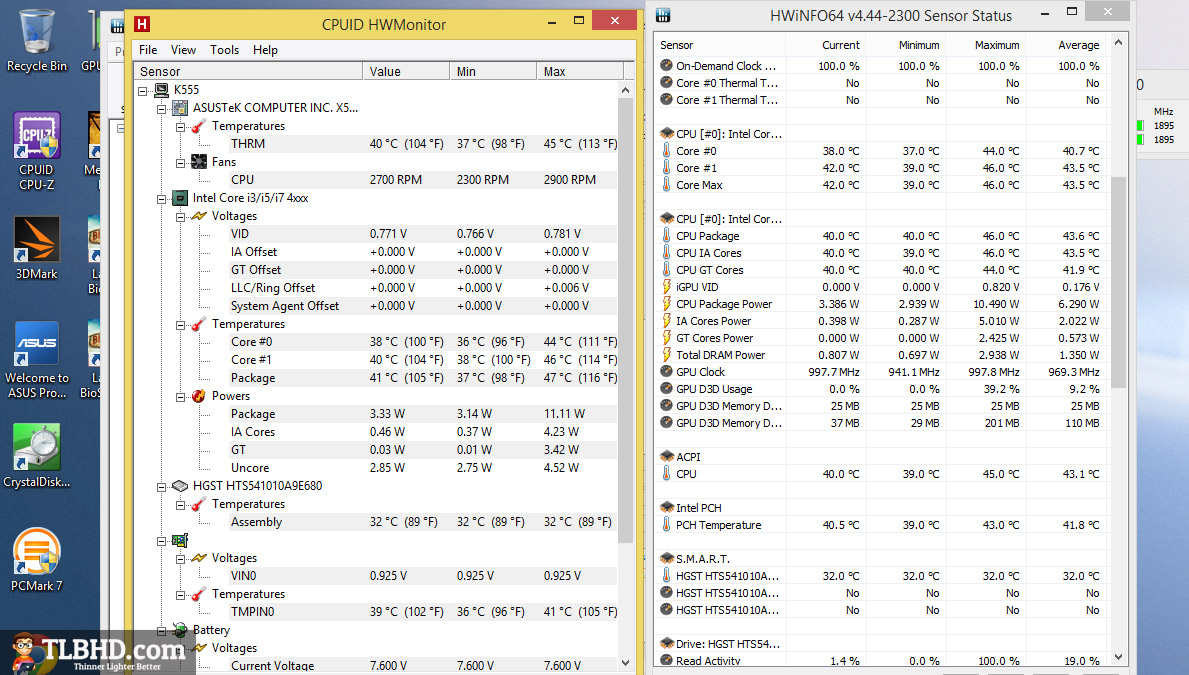Open Tools menu in HWMonitor
The image size is (1189, 675).
pos(224,50)
